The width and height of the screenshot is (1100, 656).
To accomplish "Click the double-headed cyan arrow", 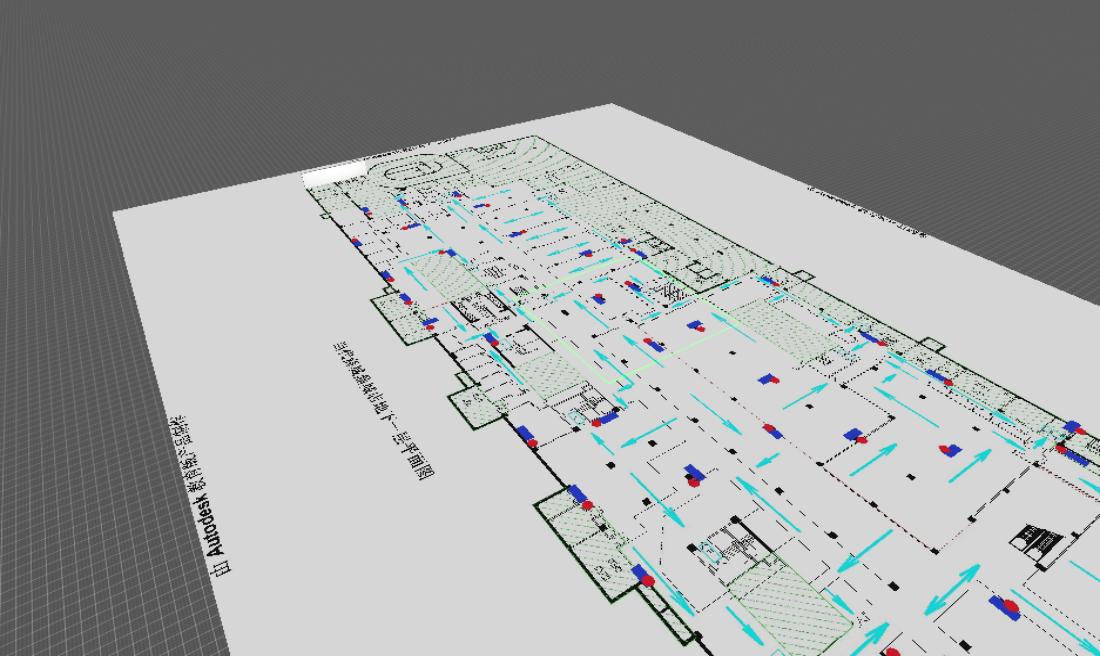I will tap(951, 590).
